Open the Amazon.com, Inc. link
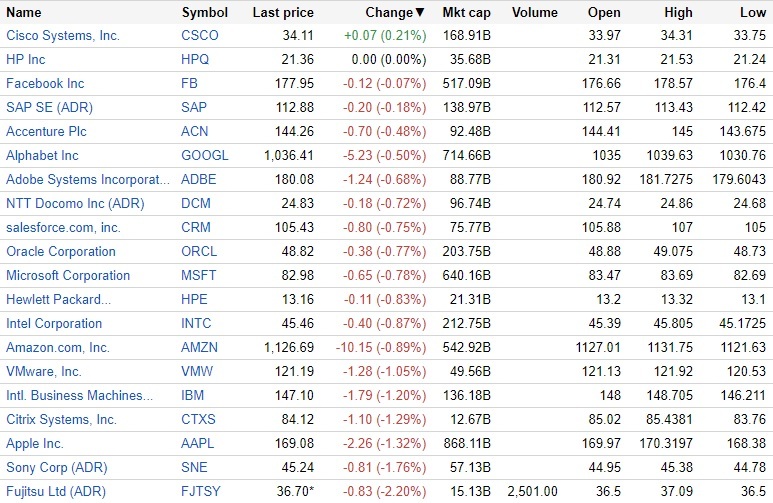Viewport: 773px width, 503px height. (x=58, y=348)
